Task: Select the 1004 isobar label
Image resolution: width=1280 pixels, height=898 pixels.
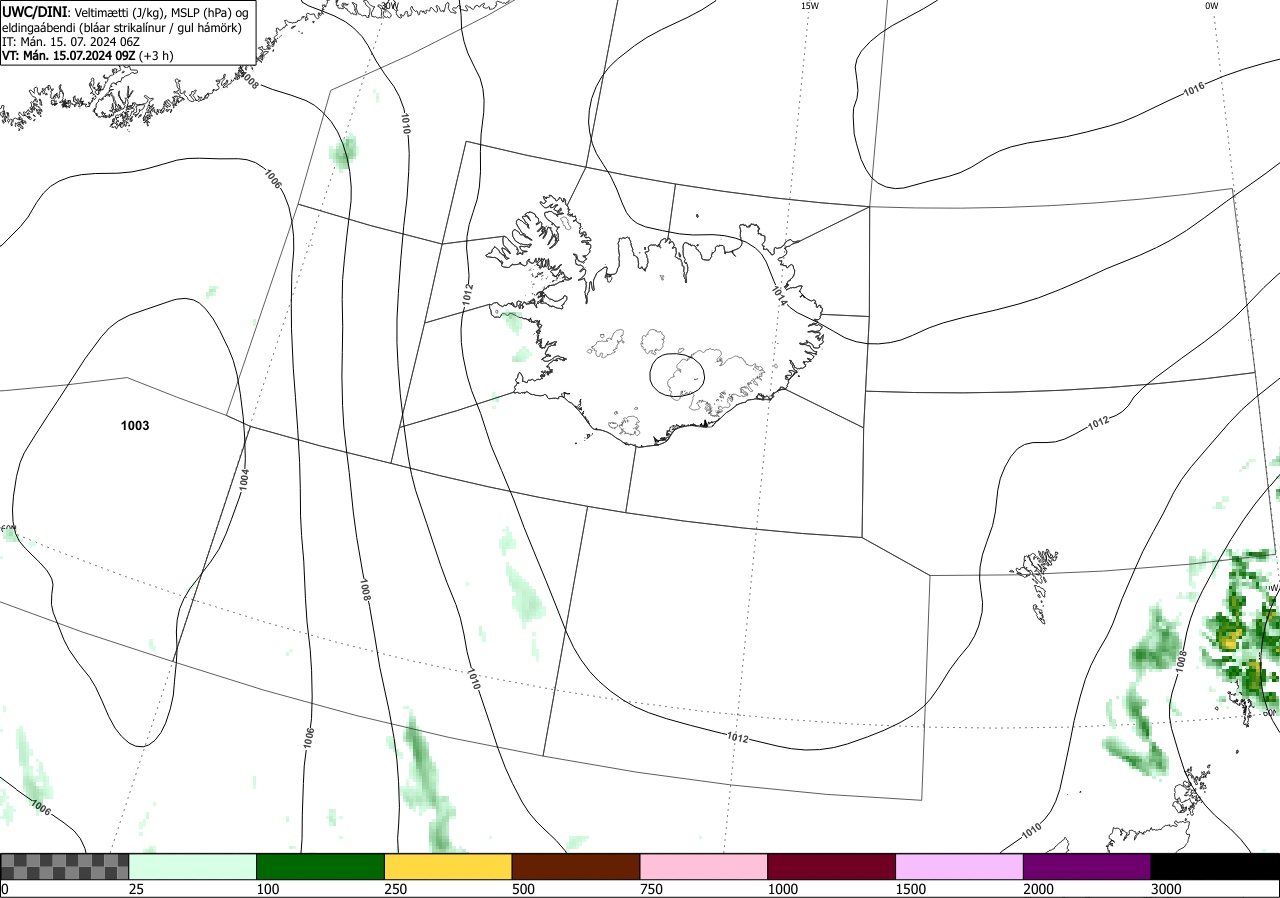Action: click(245, 478)
